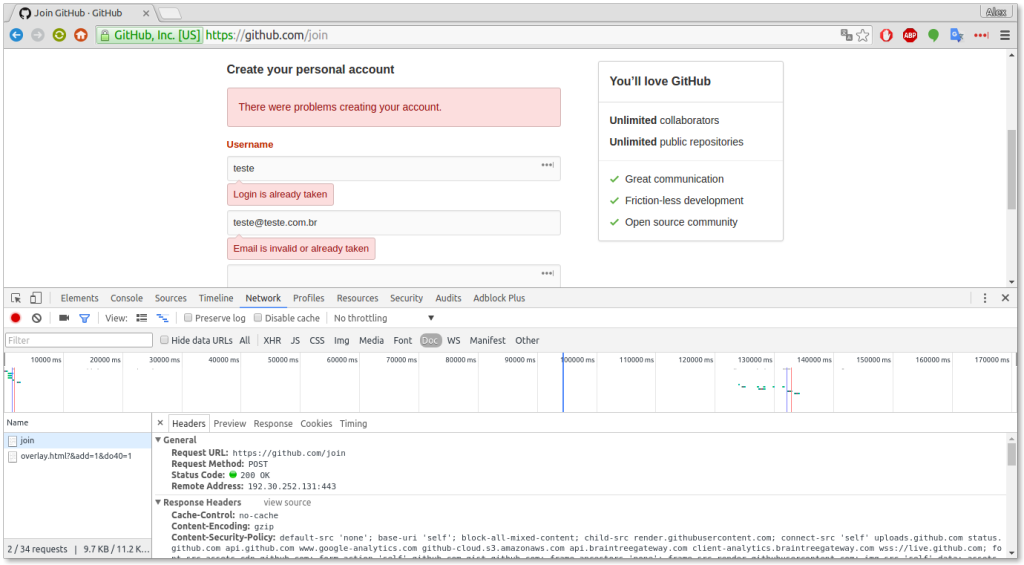Click the Username input containing teste
The image size is (1024, 565).
(394, 169)
